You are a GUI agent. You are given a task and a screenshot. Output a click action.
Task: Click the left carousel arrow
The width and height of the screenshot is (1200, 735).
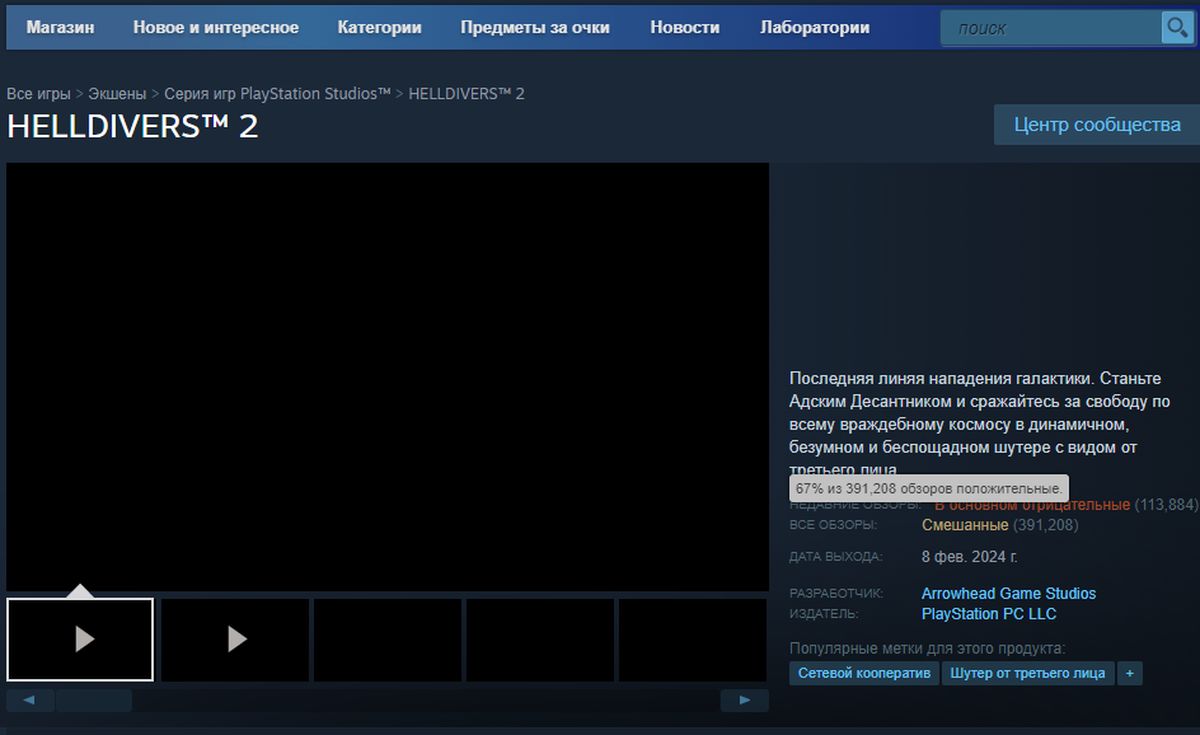[x=30, y=700]
